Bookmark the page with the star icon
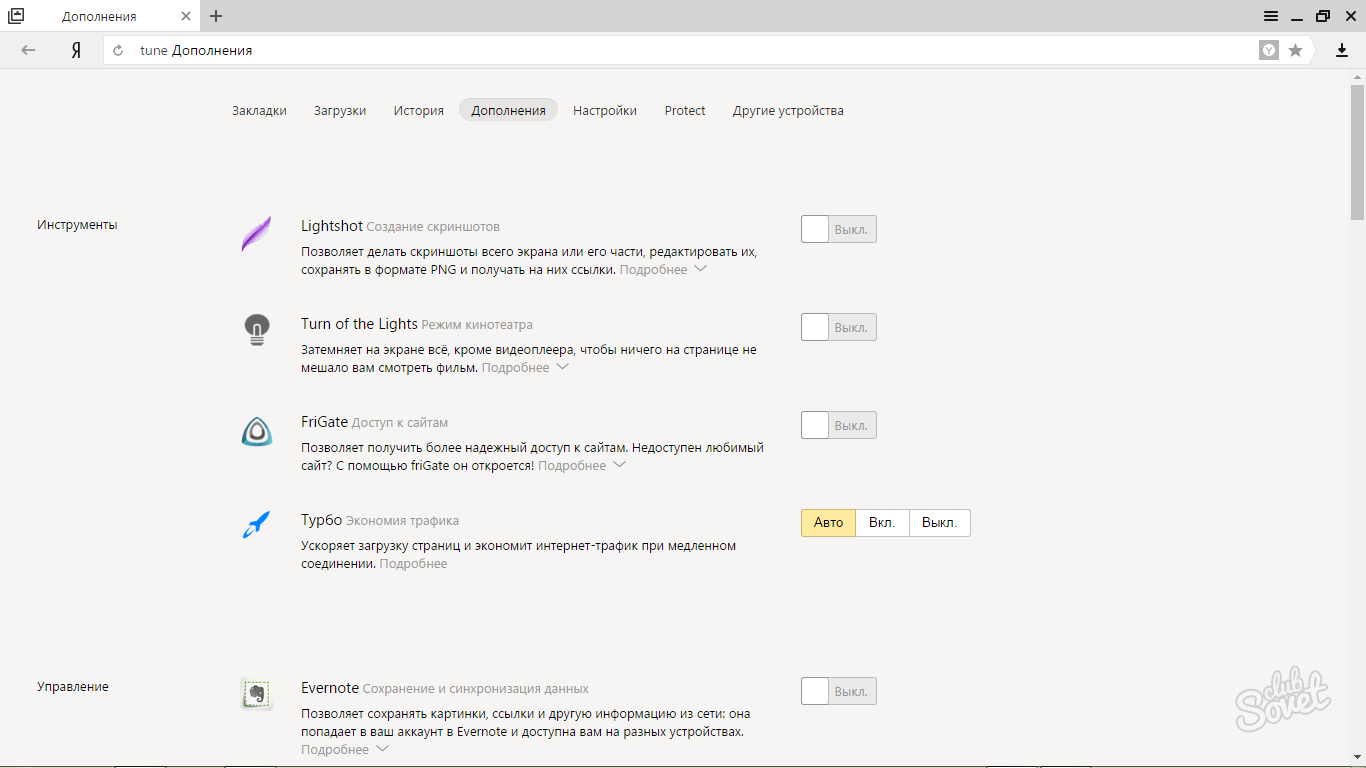 tap(1296, 50)
